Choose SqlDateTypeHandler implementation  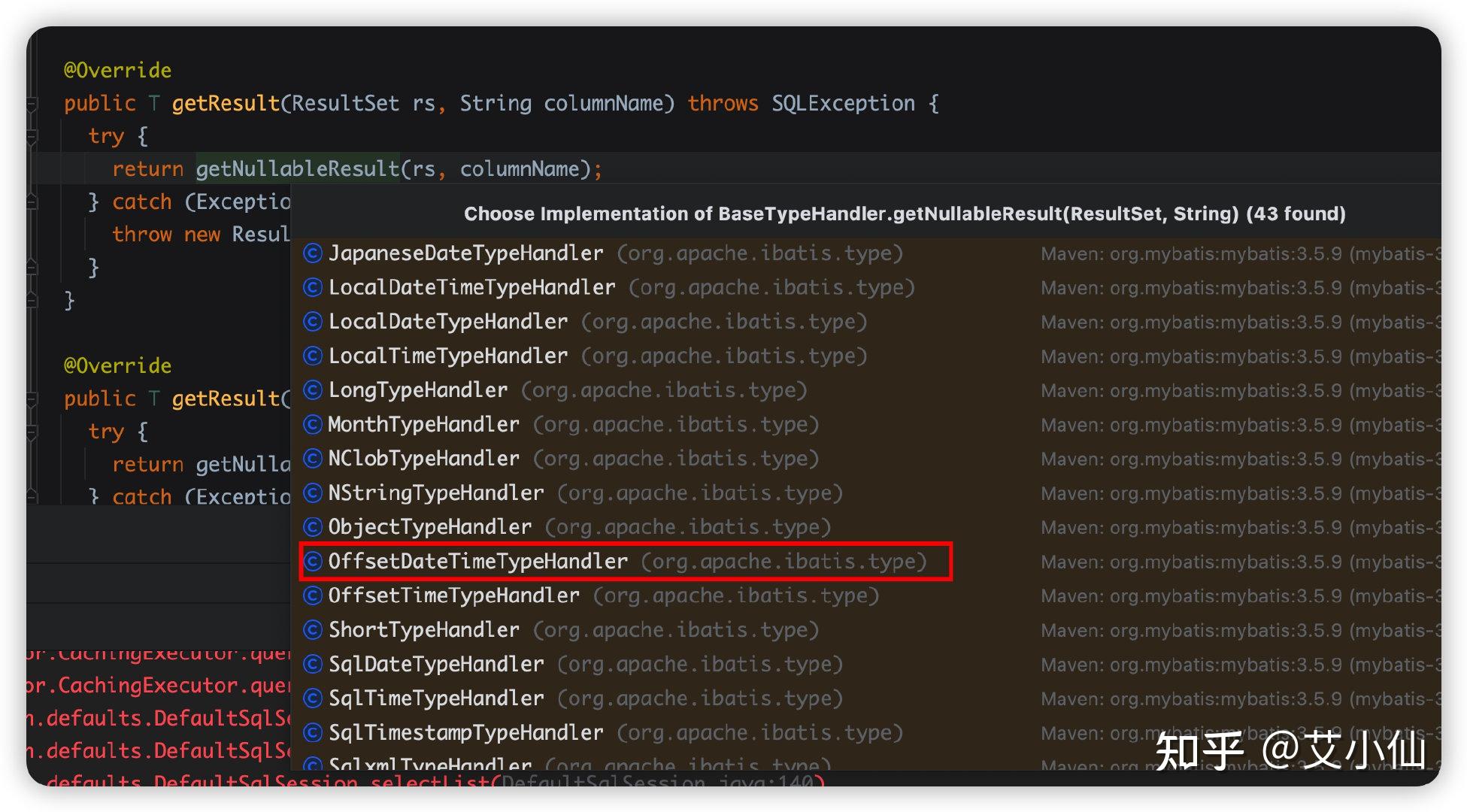coord(435,664)
